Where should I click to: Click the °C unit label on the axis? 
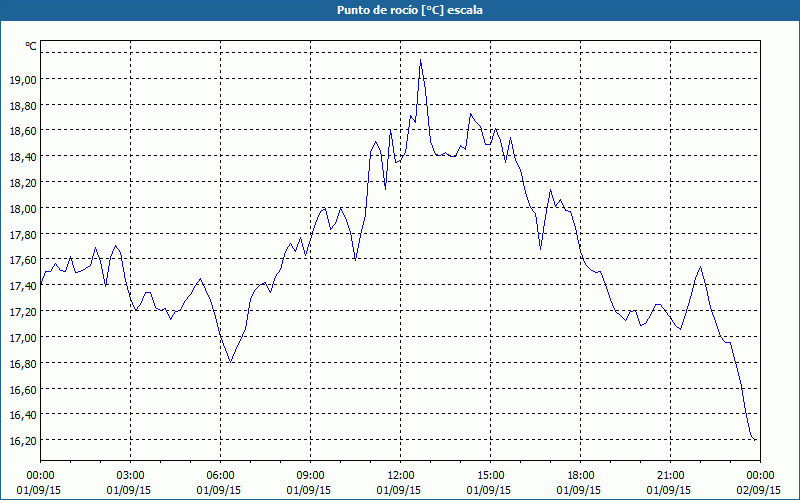pos(31,46)
